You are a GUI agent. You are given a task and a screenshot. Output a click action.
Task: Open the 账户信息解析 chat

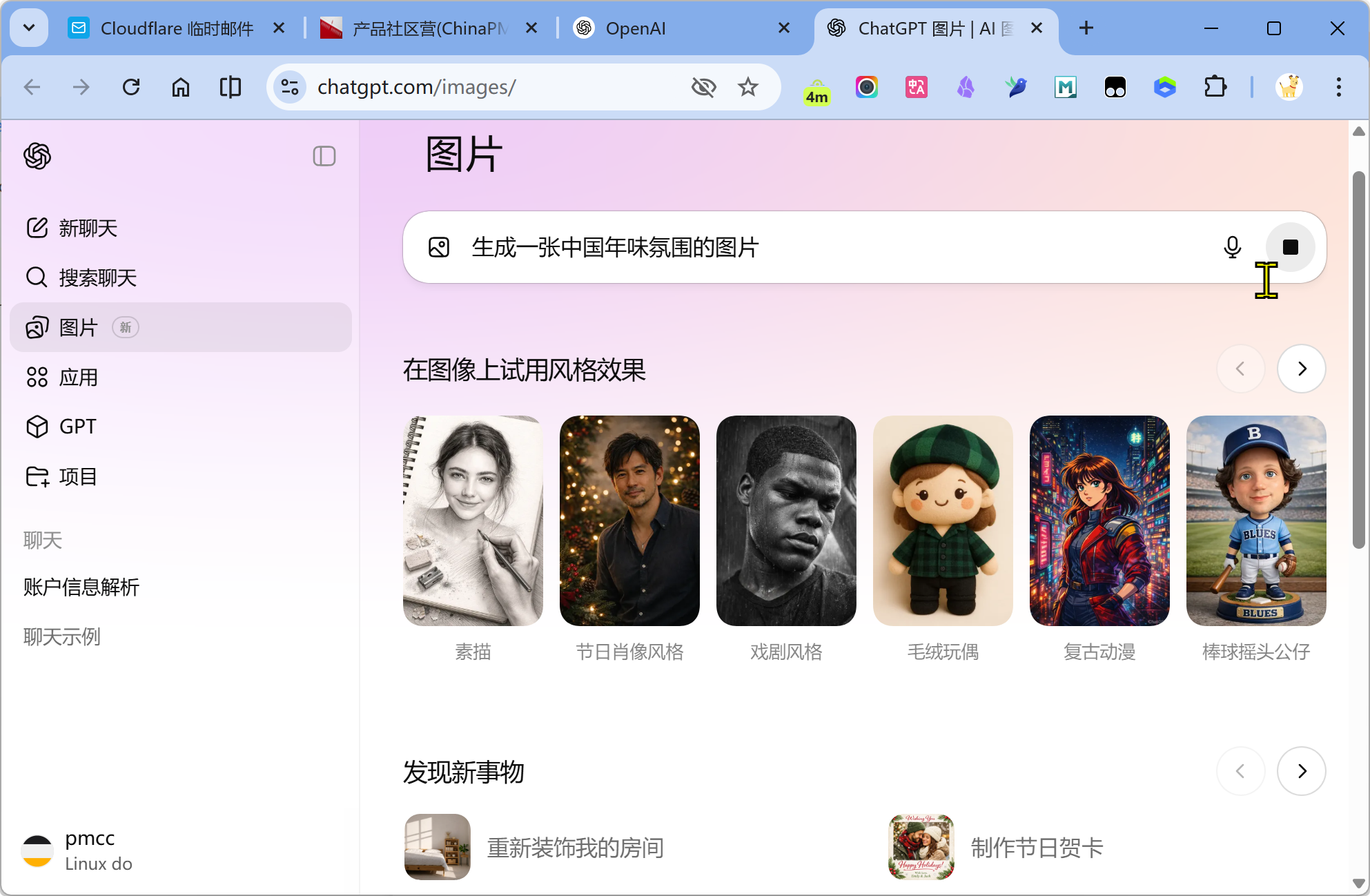[81, 587]
